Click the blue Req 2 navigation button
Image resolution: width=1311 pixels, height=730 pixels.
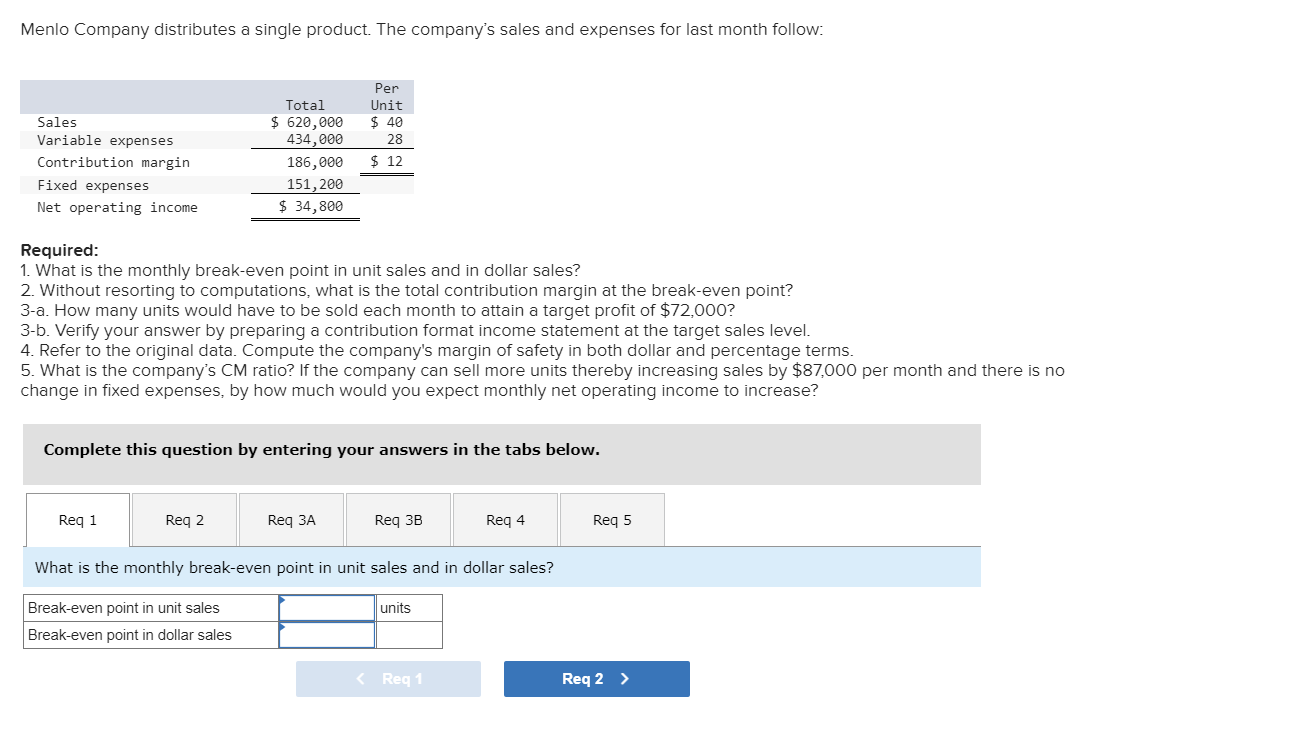[596, 678]
